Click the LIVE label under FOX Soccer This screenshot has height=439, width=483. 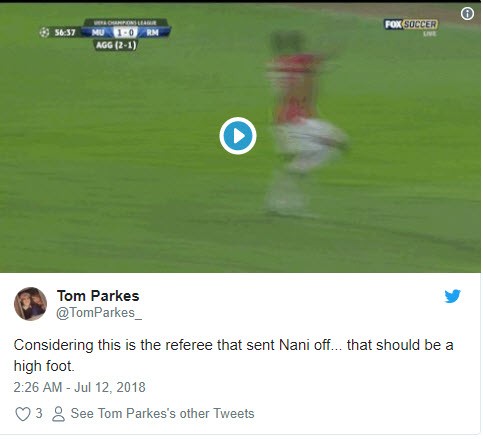[430, 34]
